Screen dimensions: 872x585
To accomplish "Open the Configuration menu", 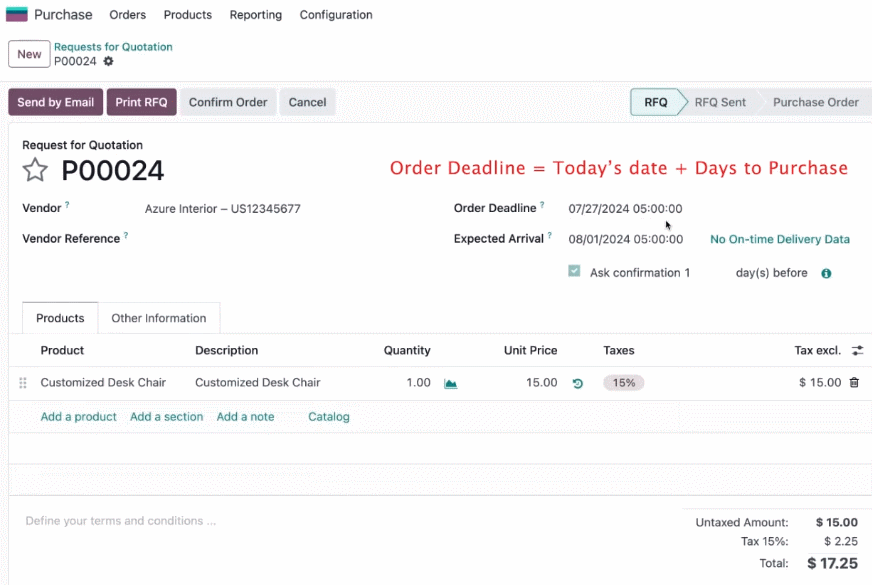I will pyautogui.click(x=336, y=14).
